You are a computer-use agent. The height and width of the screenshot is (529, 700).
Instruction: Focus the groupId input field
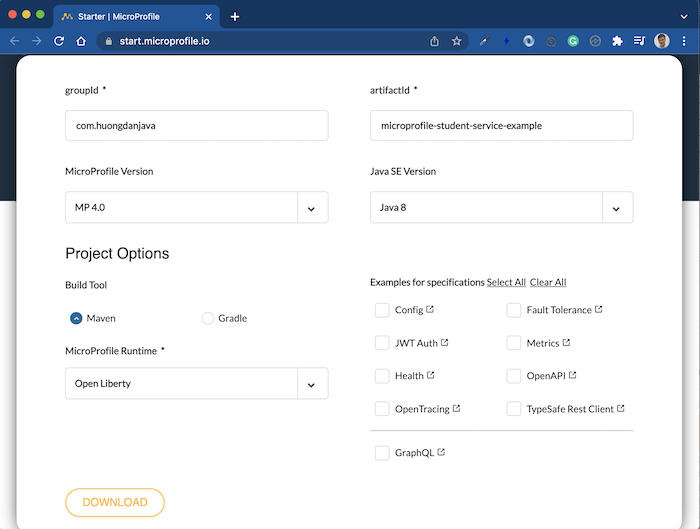[197, 125]
